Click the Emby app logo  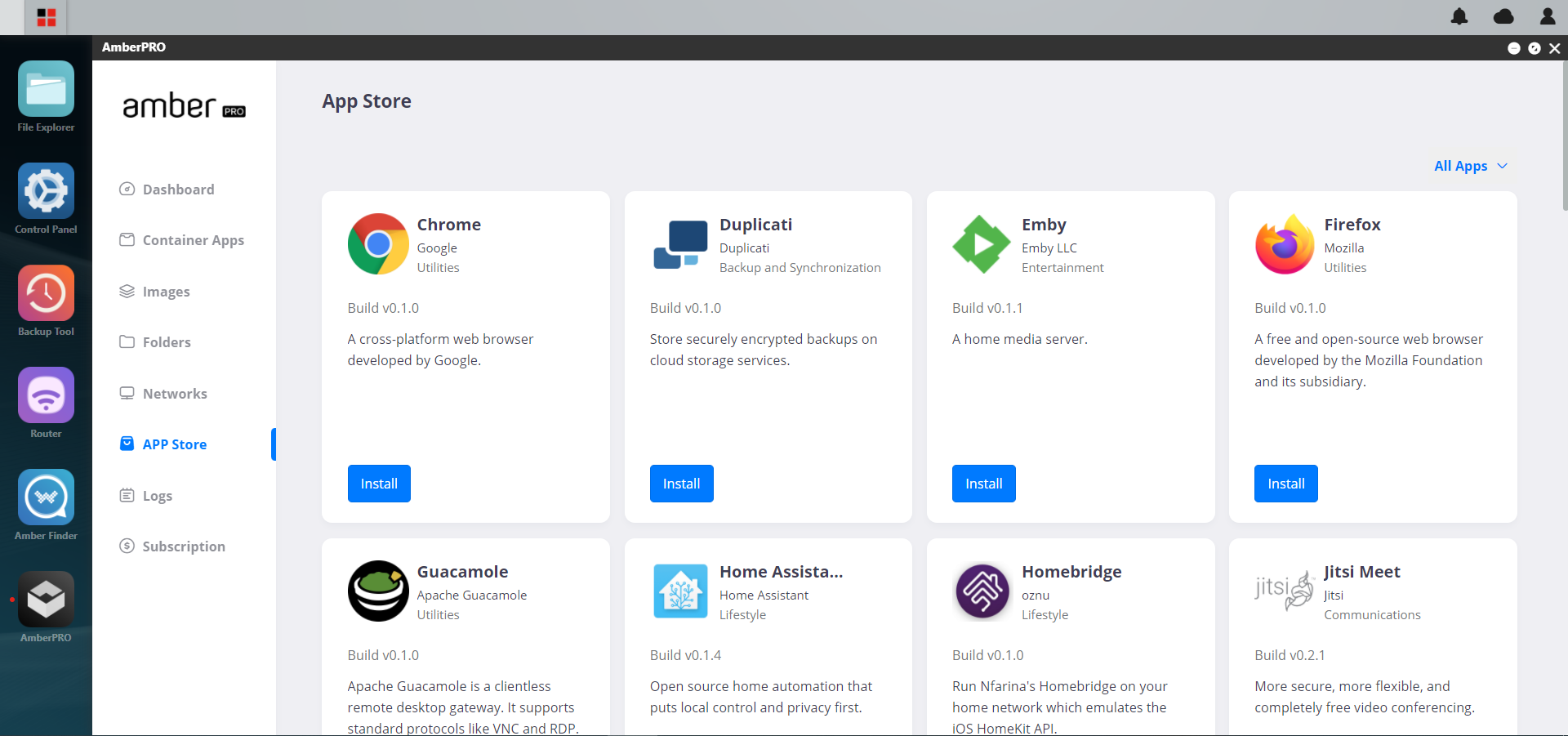click(982, 244)
